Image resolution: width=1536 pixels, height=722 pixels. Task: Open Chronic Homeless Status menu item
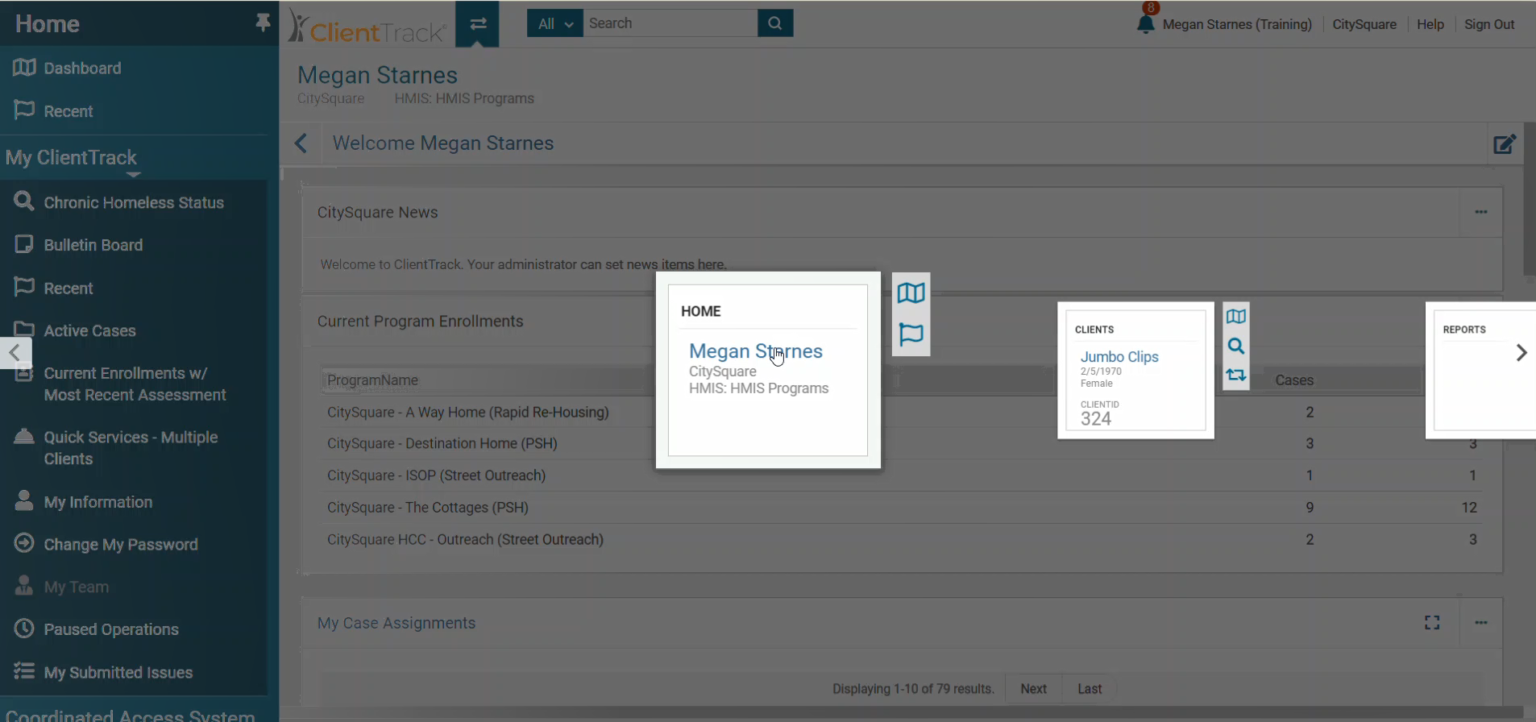(x=133, y=203)
